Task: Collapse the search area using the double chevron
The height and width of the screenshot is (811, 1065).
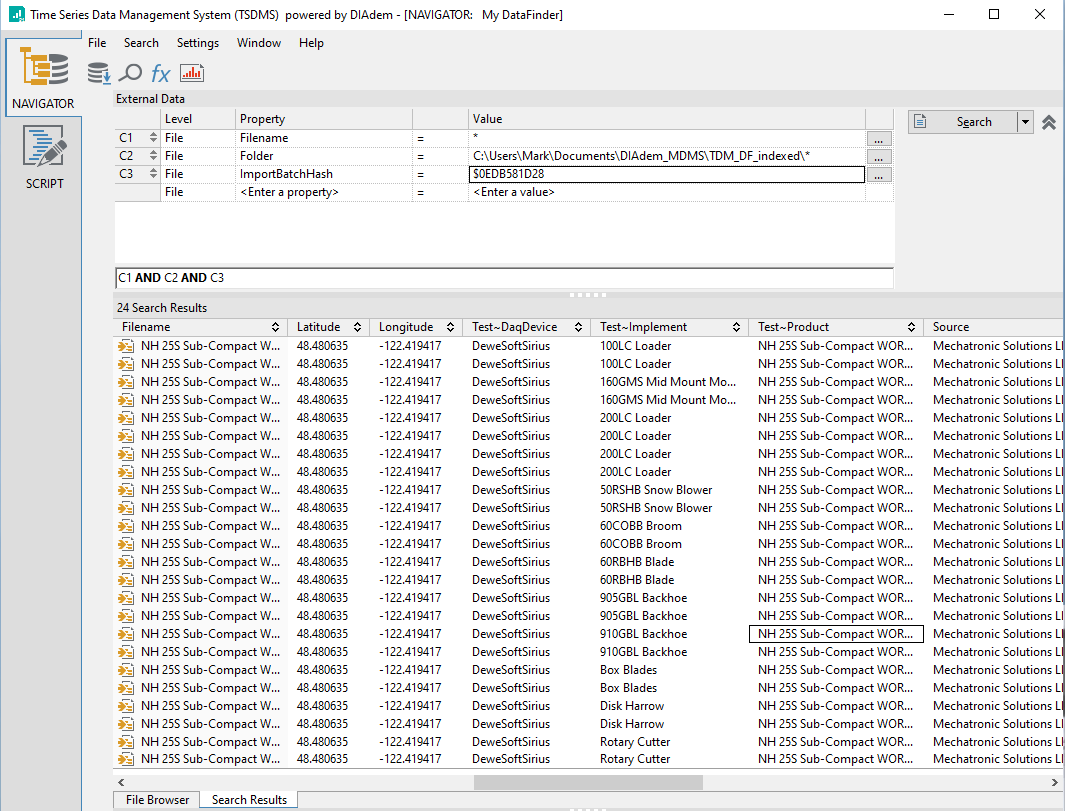Action: (x=1048, y=121)
